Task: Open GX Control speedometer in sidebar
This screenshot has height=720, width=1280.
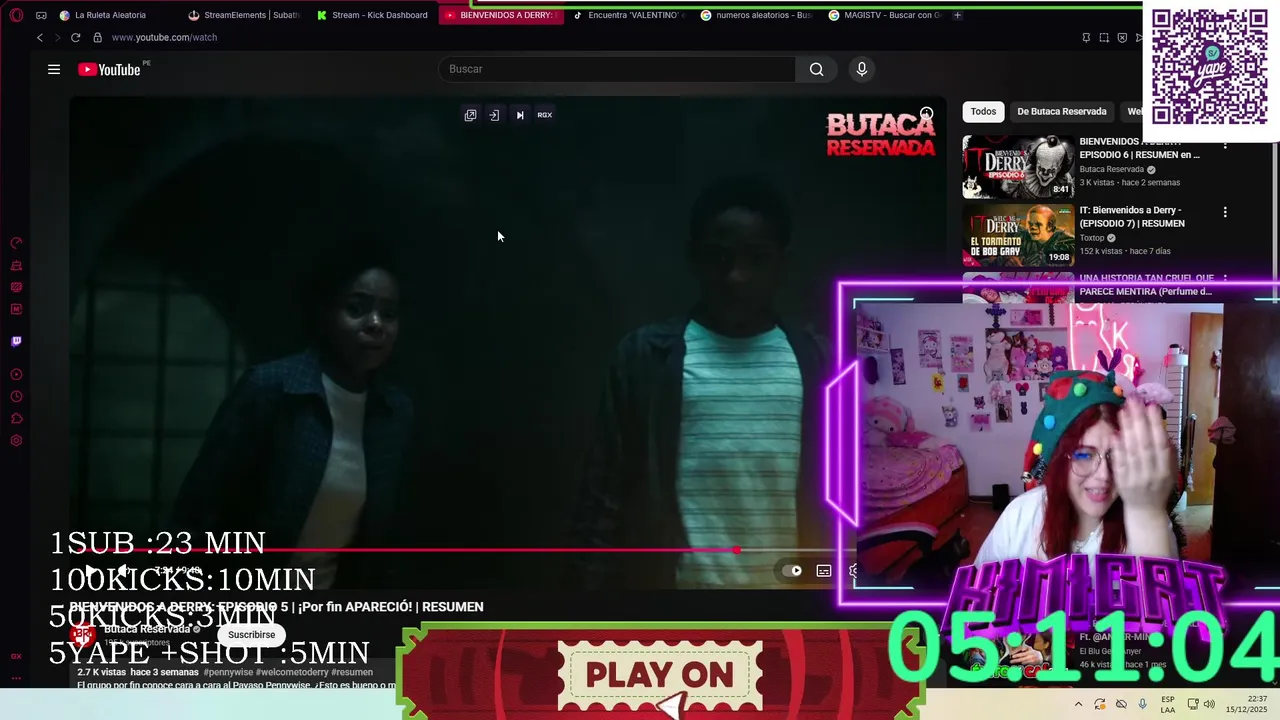Action: (x=16, y=243)
